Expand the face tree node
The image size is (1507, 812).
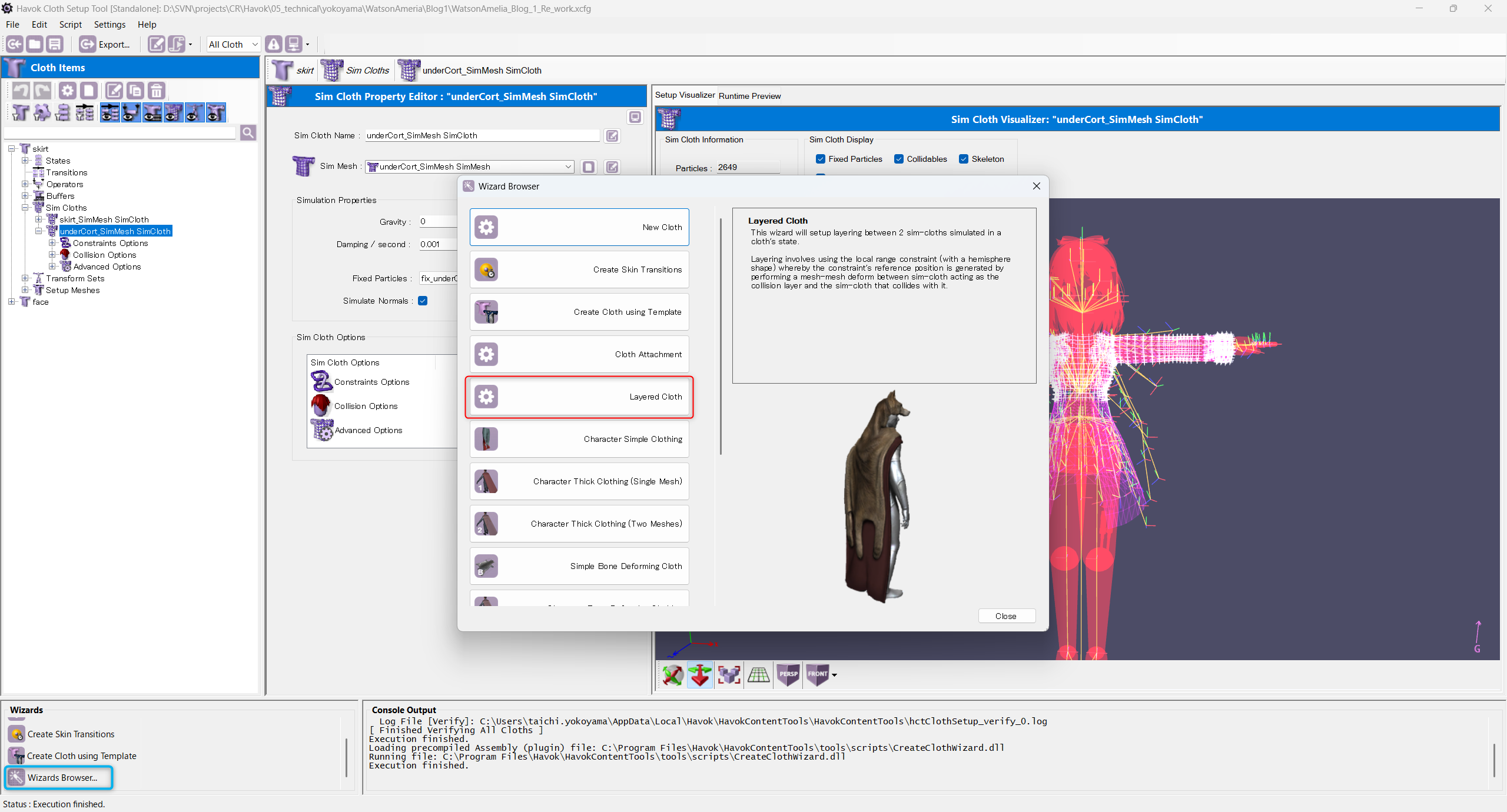click(12, 302)
